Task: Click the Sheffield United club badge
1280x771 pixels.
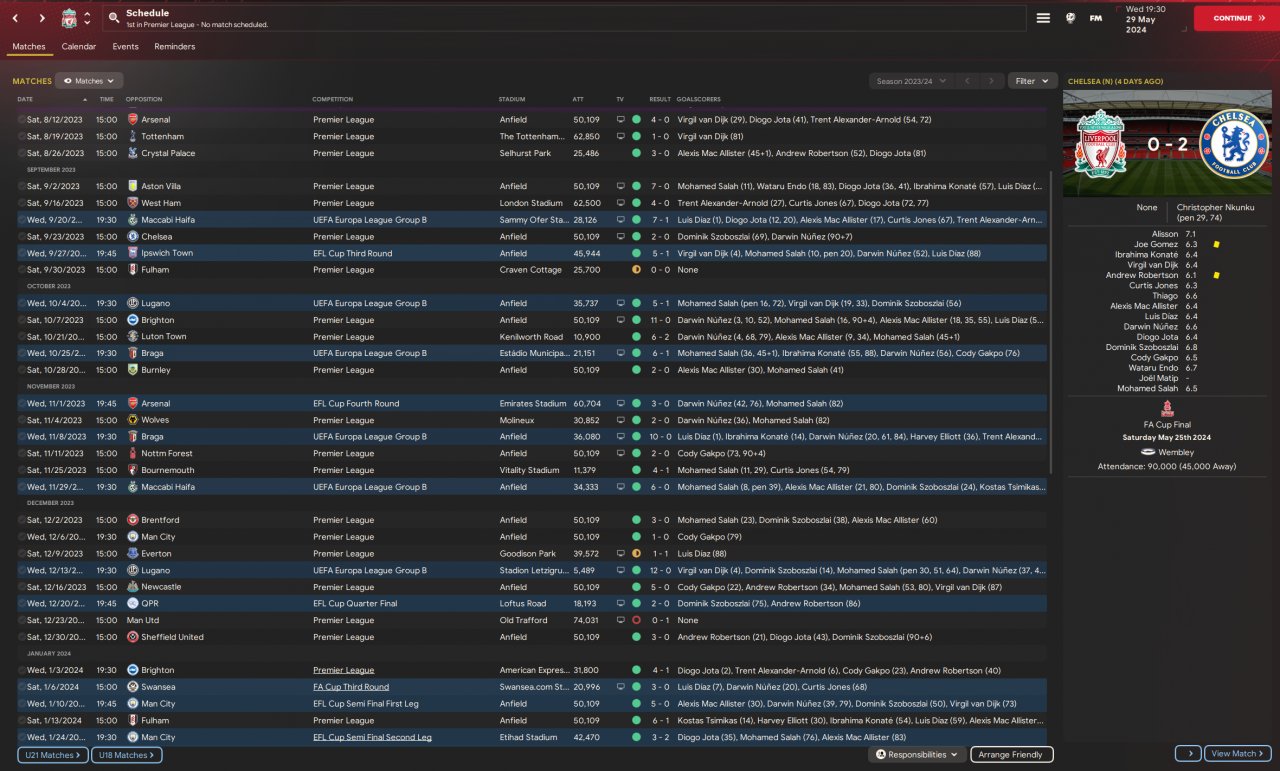Action: pos(133,637)
